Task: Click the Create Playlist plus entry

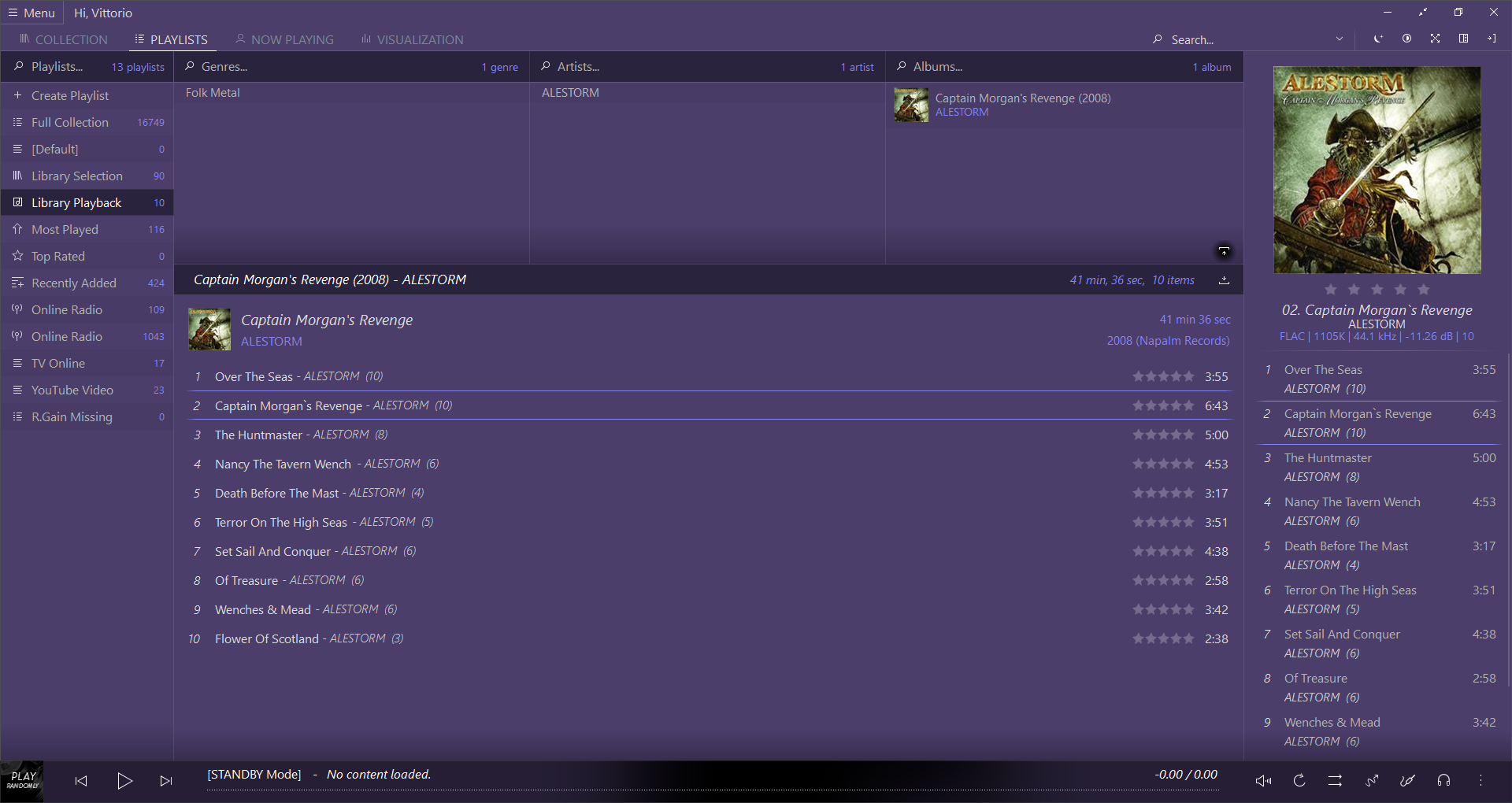Action: (87, 95)
